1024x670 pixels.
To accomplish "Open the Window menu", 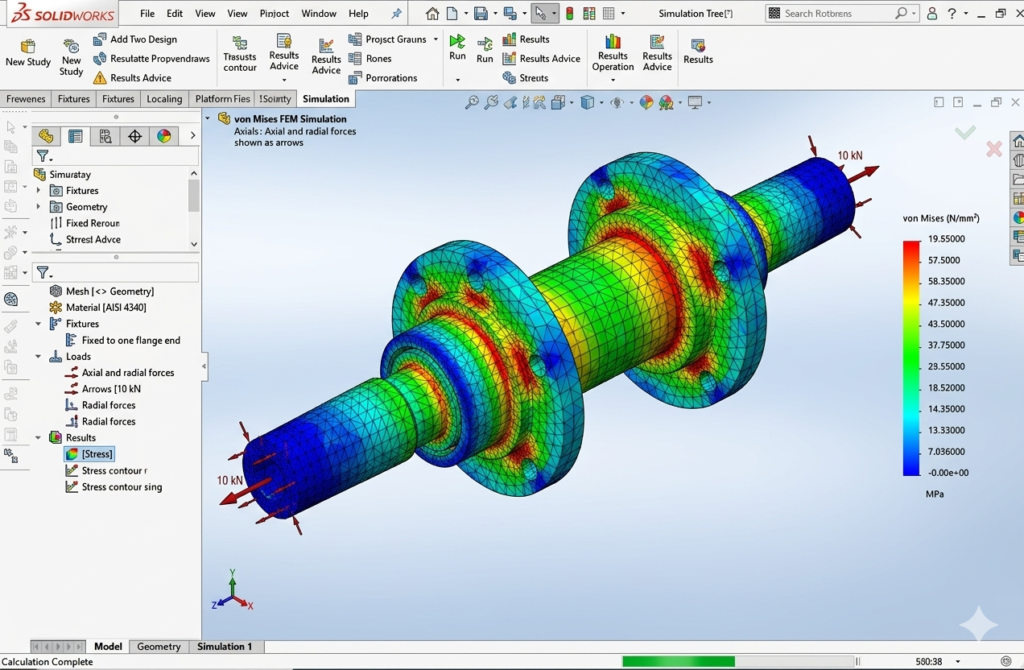I will 318,14.
